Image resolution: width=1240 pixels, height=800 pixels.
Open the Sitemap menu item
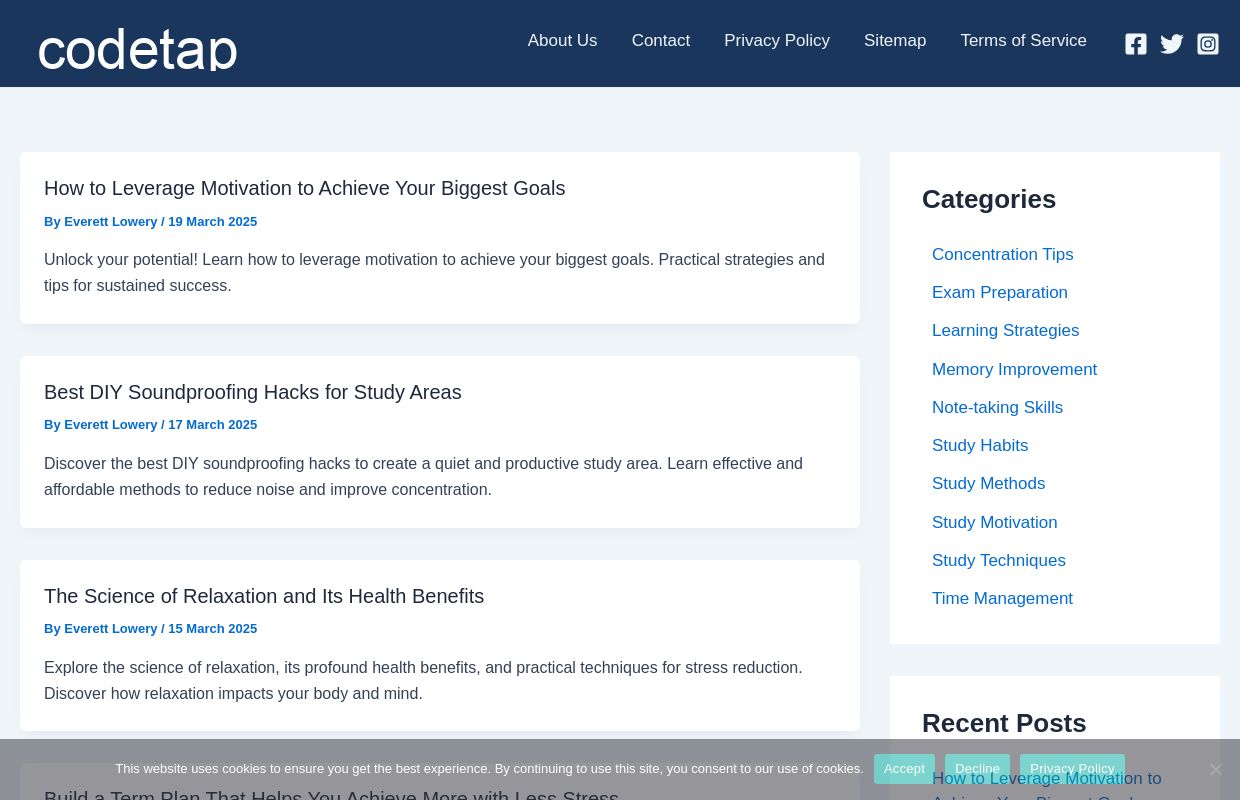click(895, 41)
